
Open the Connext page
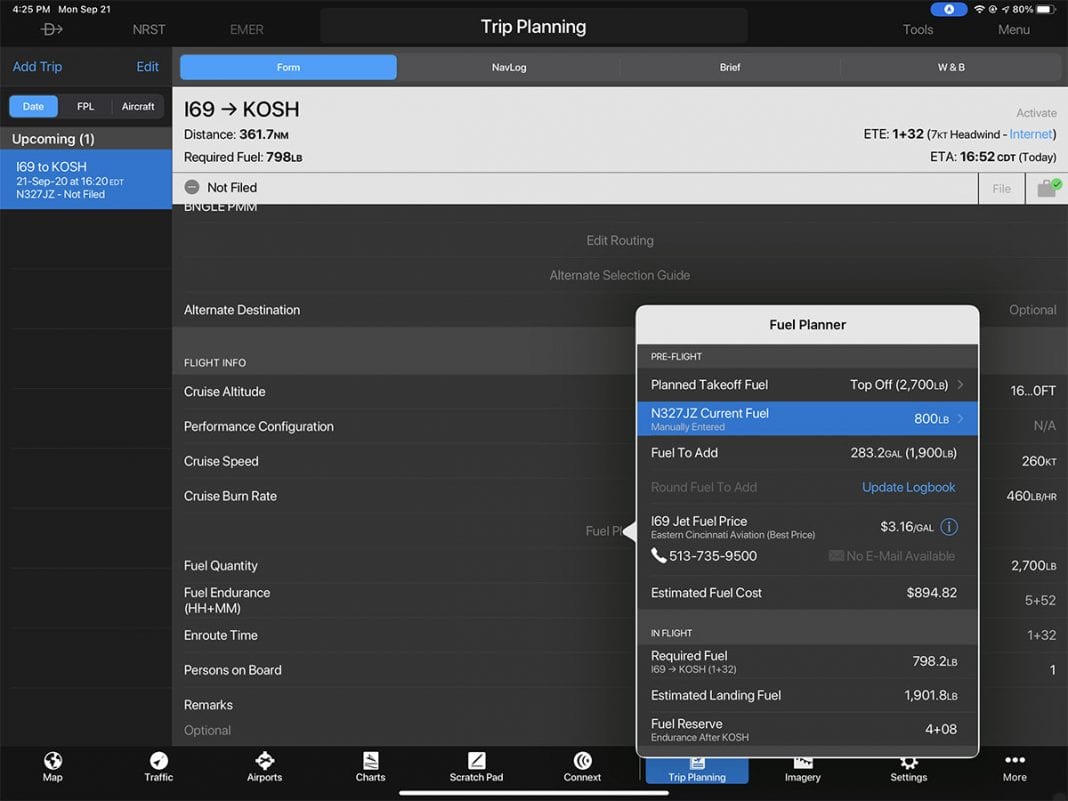pos(582,767)
